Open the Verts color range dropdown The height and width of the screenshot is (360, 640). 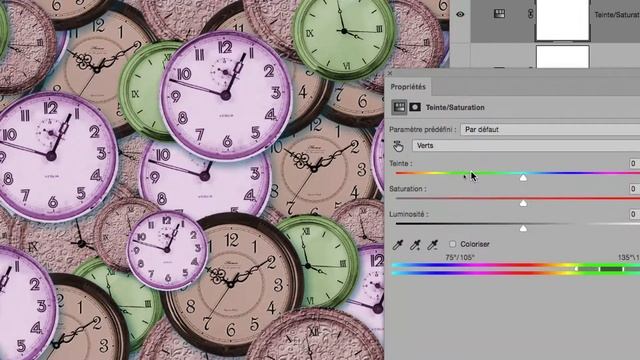(526, 145)
